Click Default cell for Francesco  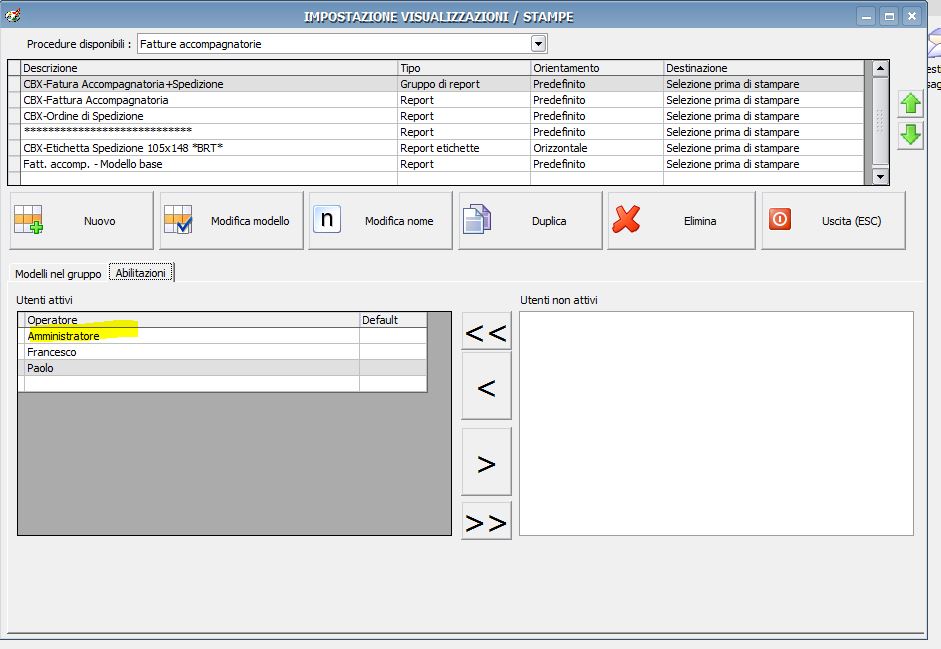(393, 352)
